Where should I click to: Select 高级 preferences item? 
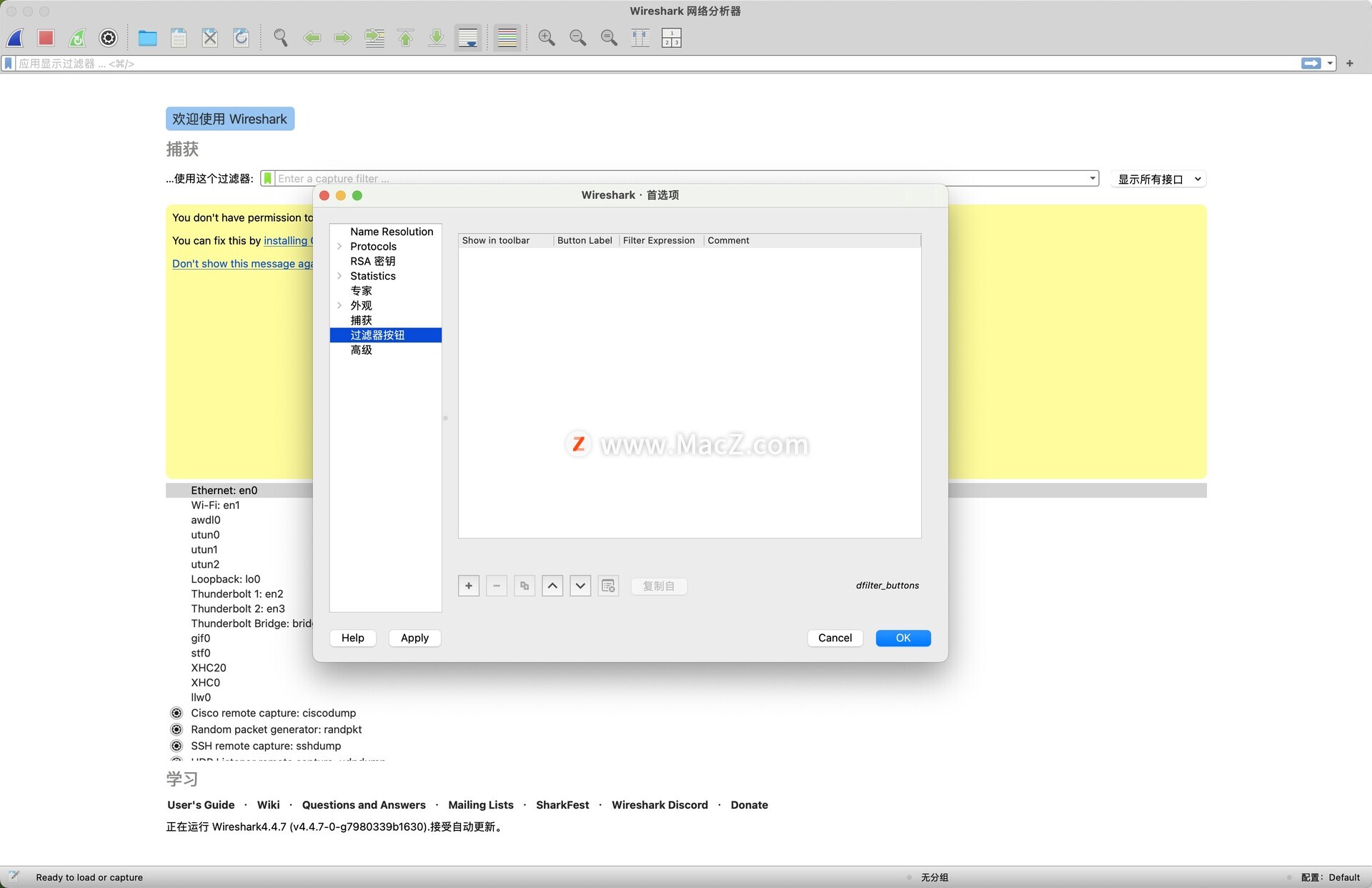361,350
